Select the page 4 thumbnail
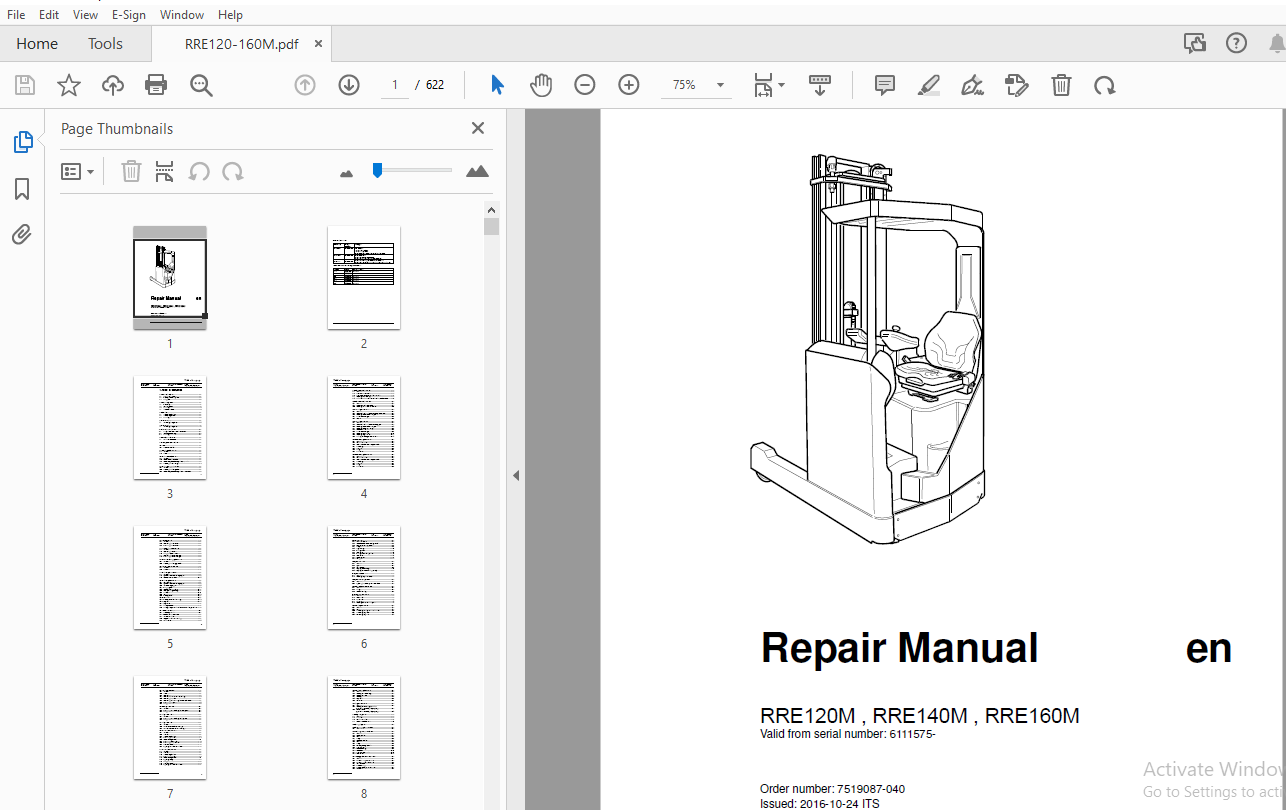Screen dimensions: 1286x810 (x=364, y=427)
